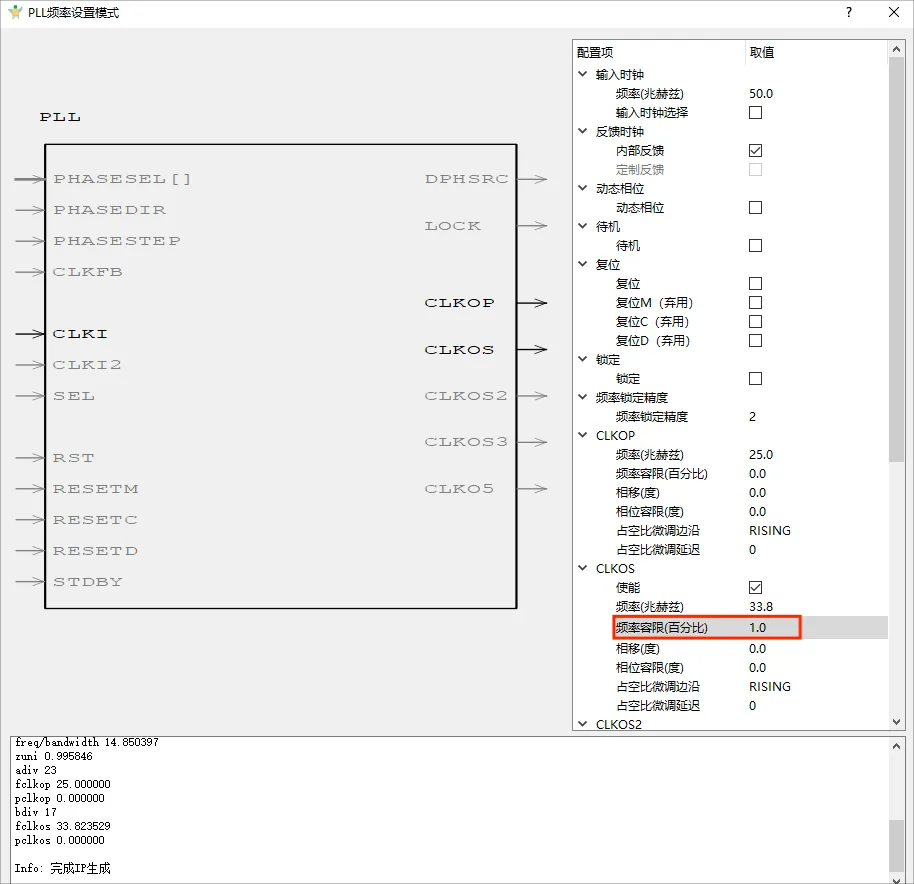Viewport: 914px width, 884px height.
Task: Click the RESETM input pin label
Action: pos(96,489)
